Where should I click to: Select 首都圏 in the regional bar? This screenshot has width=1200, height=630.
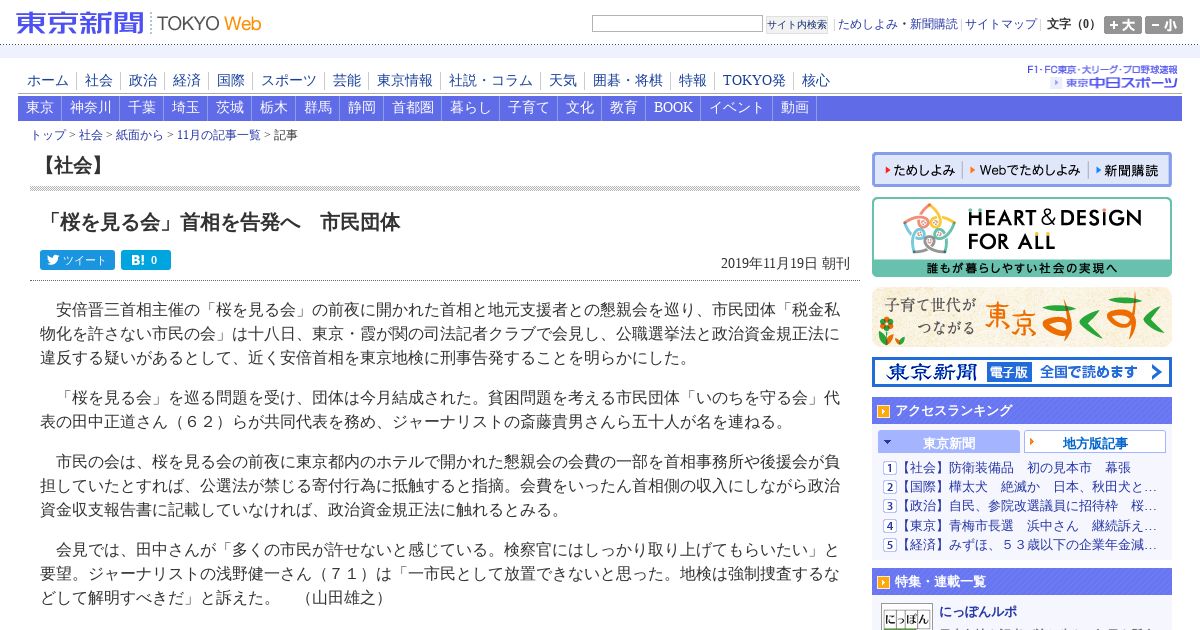413,108
